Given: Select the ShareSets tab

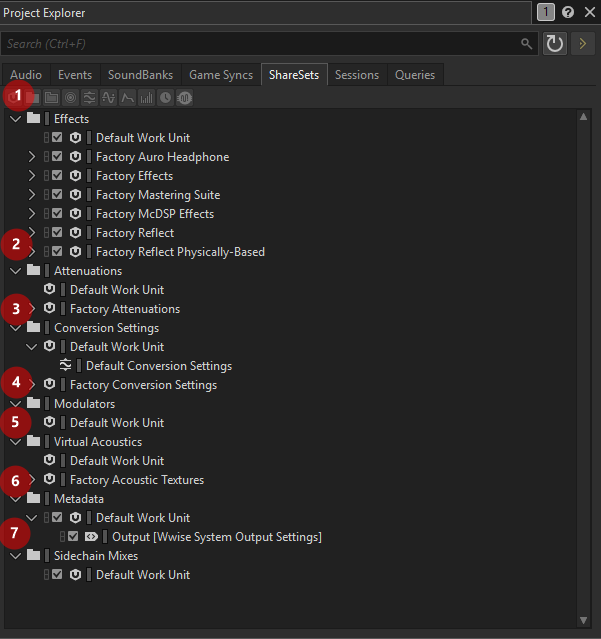Looking at the screenshot, I should pyautogui.click(x=294, y=75).
